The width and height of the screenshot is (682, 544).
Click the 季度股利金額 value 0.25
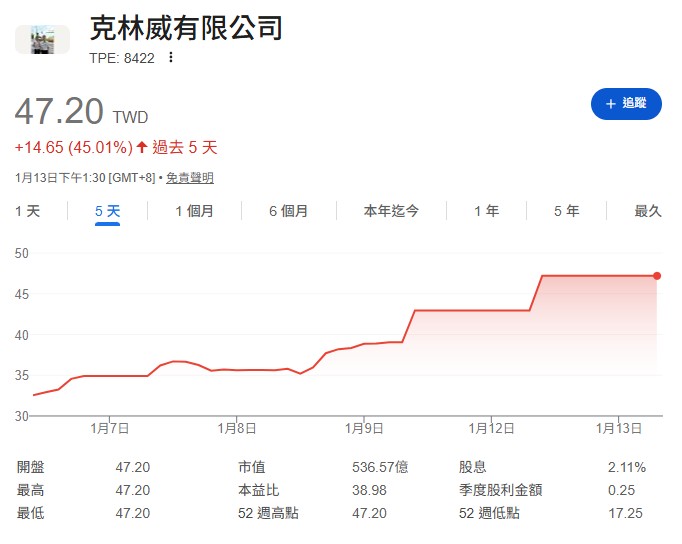621,491
